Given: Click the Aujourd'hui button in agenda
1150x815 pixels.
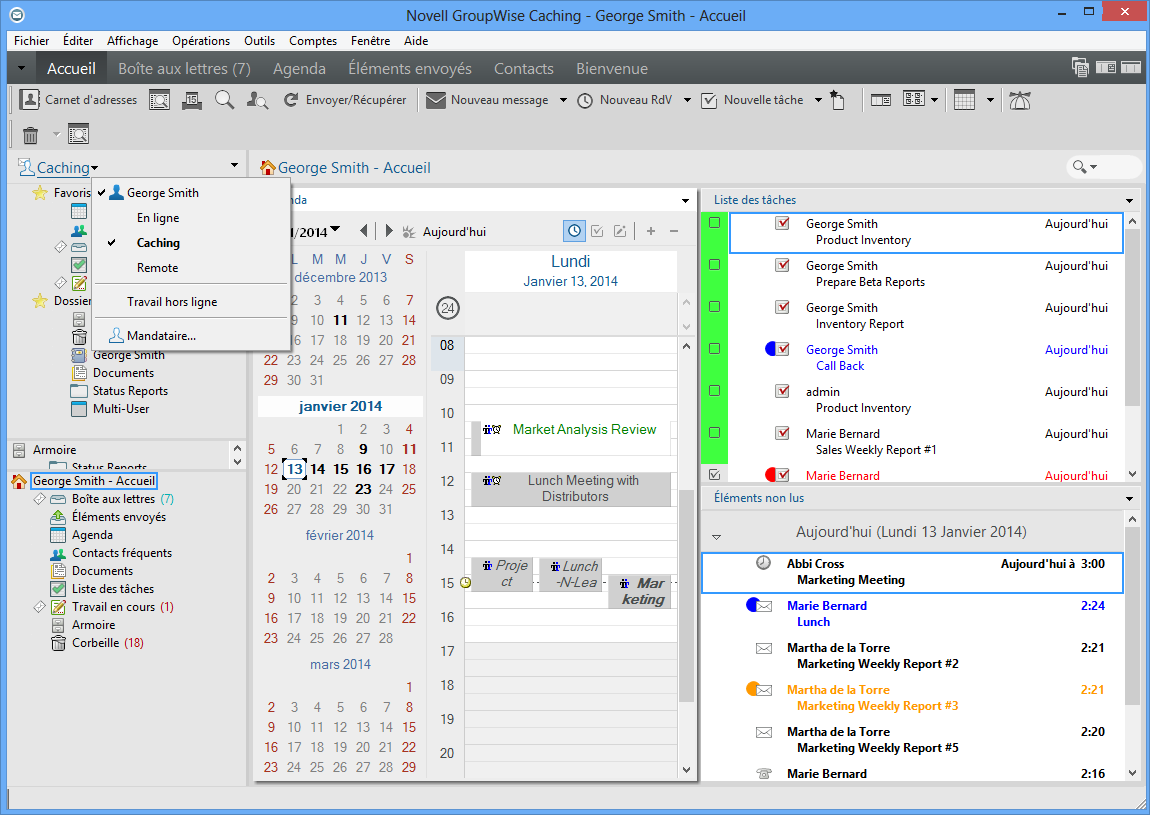Looking at the screenshot, I should pyautogui.click(x=453, y=232).
